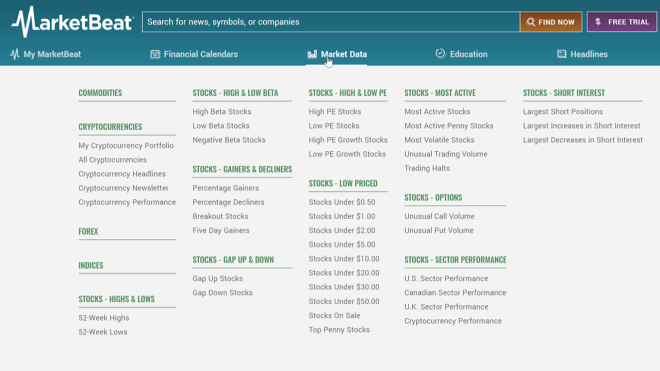The width and height of the screenshot is (660, 371).
Task: Open Unusual Put Volume link
Action: click(x=439, y=230)
